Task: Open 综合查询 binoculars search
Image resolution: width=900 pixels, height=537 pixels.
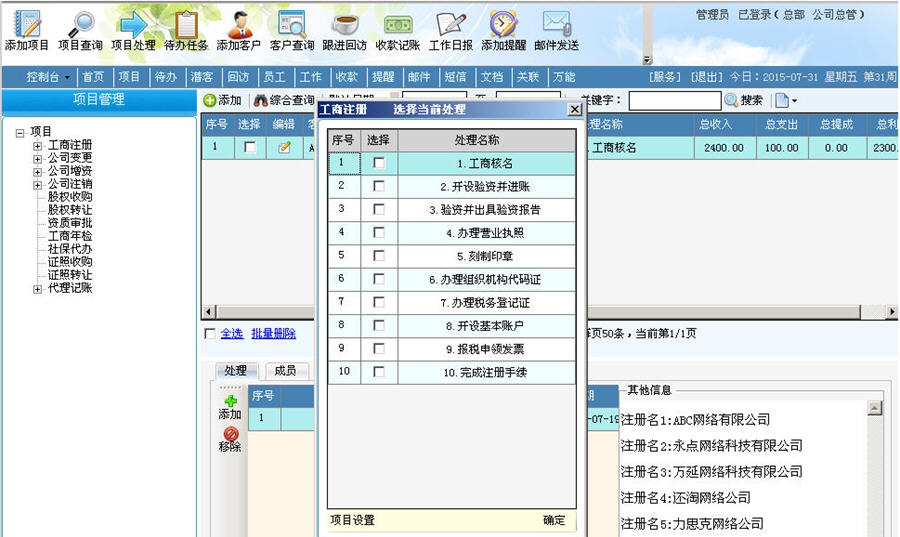Action: (284, 100)
